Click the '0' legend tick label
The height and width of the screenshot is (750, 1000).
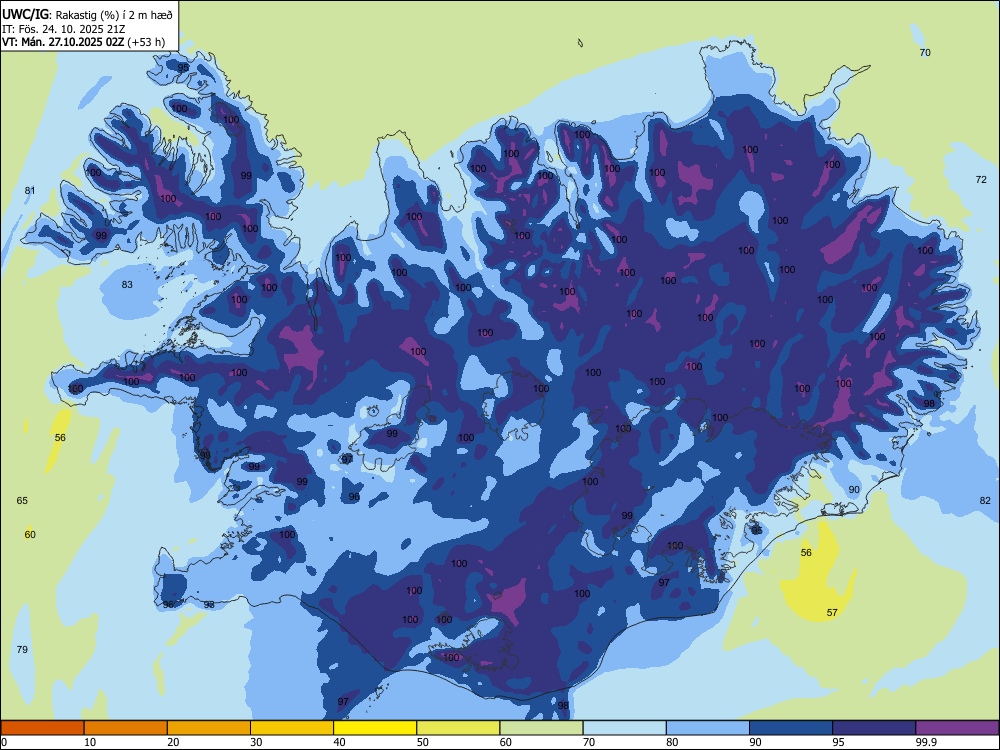(4, 742)
